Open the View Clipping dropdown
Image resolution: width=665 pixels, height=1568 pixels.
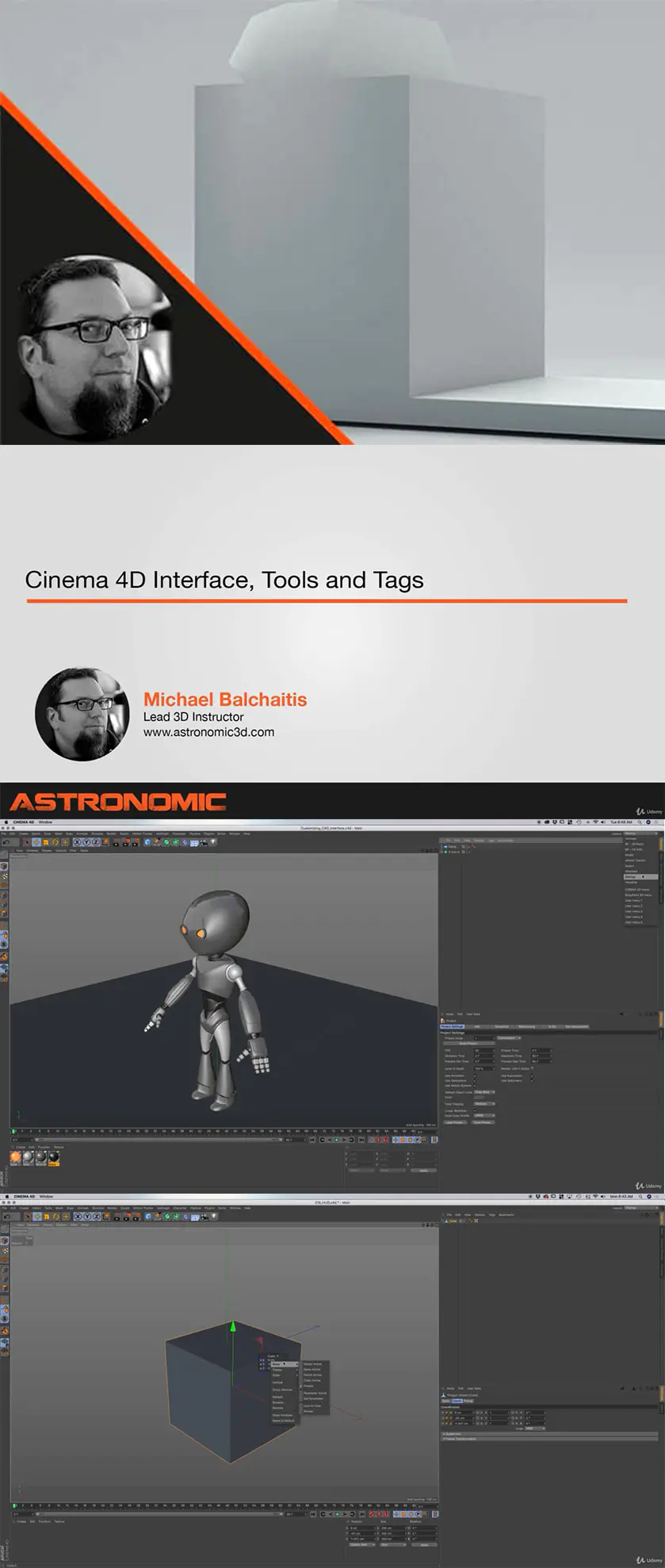[x=484, y=1104]
